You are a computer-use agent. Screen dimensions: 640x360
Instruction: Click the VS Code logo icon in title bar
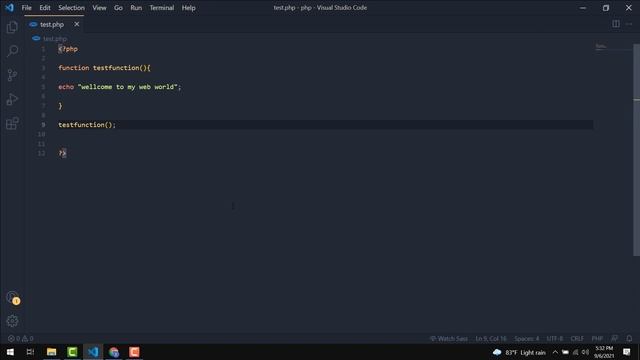pos(9,7)
